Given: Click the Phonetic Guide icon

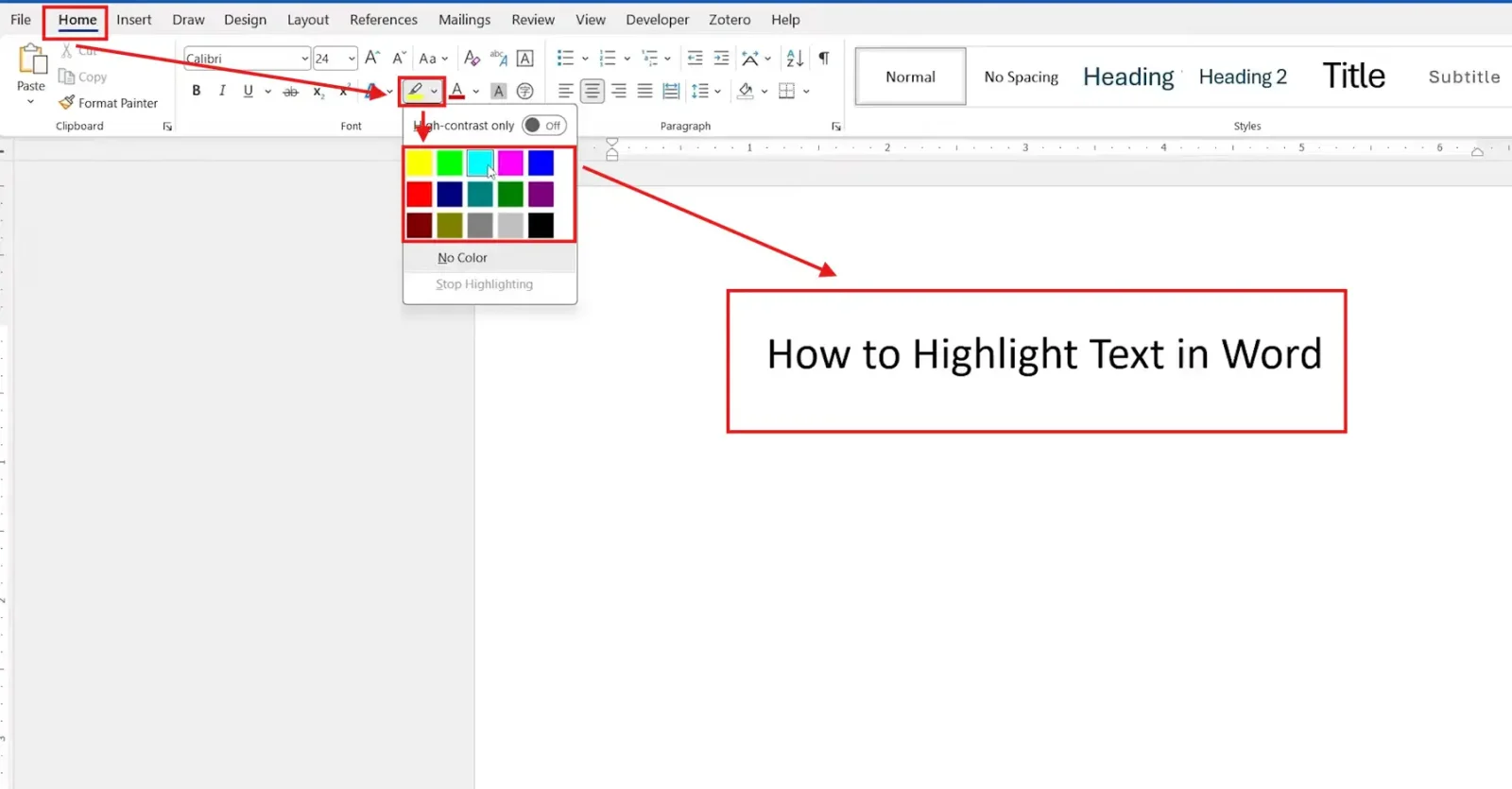Looking at the screenshot, I should 499,58.
